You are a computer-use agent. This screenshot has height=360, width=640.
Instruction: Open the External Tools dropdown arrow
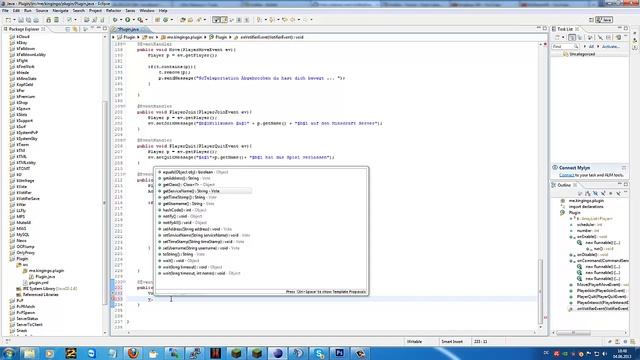pos(146,20)
